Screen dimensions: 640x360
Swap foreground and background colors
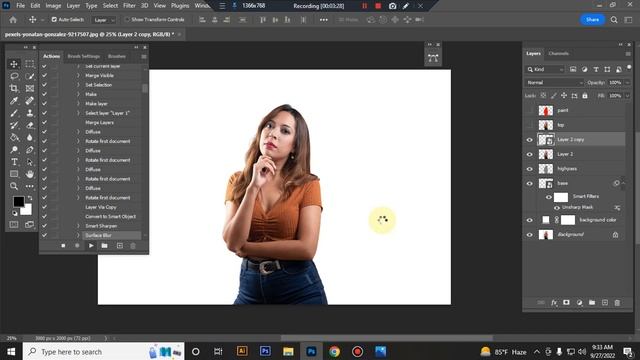click(x=30, y=198)
